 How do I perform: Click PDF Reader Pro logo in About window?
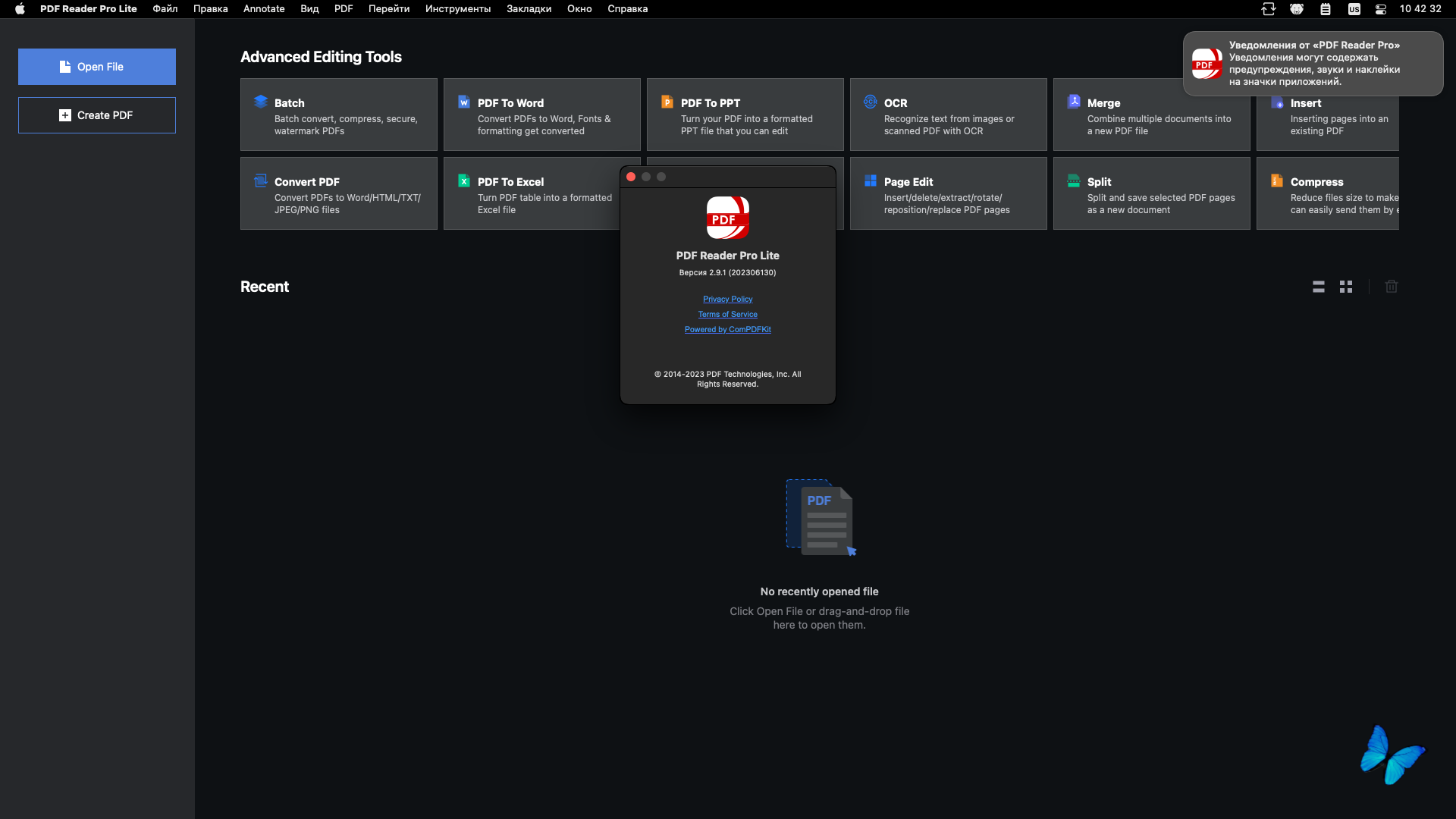728,218
